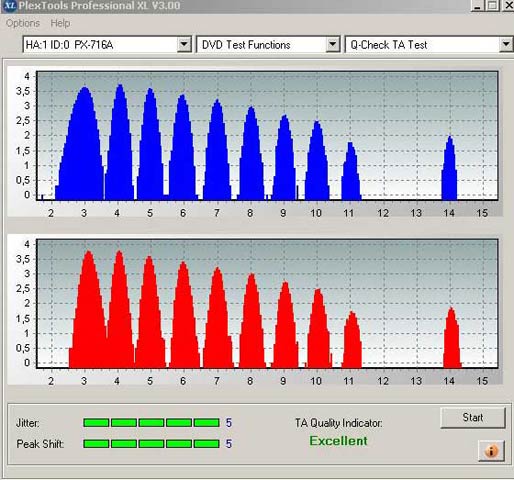
Task: Click the Excellent quality indicator text
Action: pos(338,441)
